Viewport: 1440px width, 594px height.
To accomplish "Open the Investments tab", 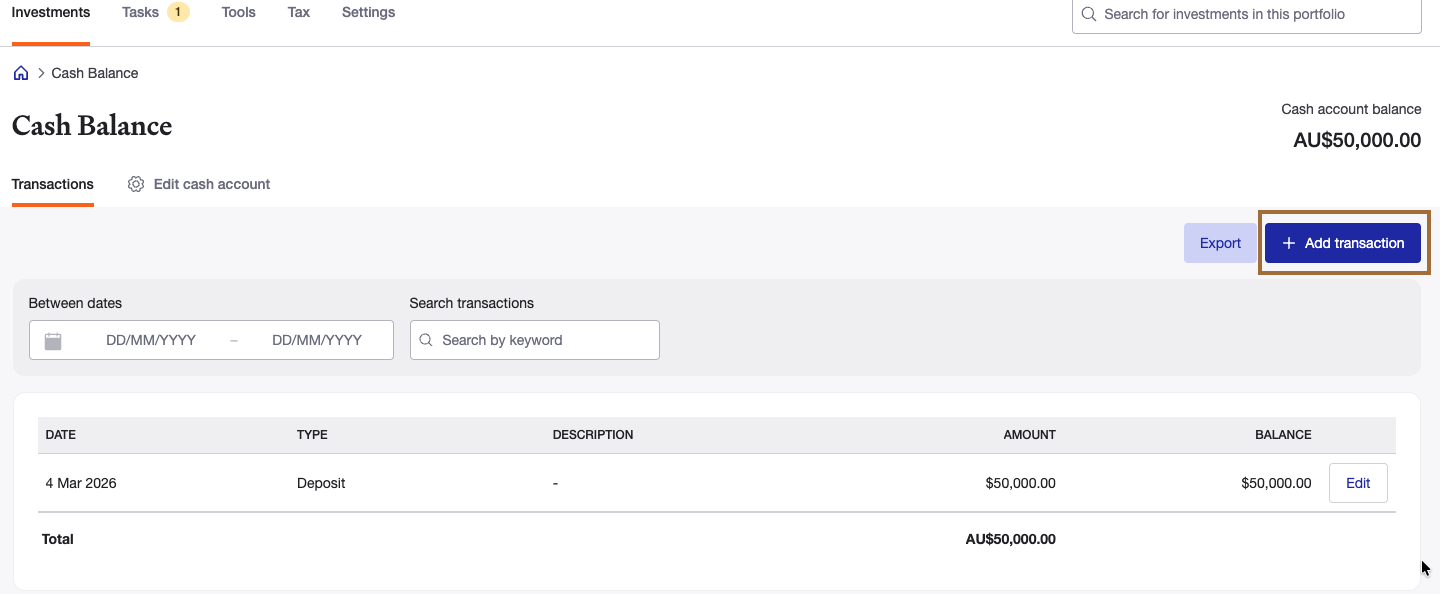I will click(x=51, y=13).
